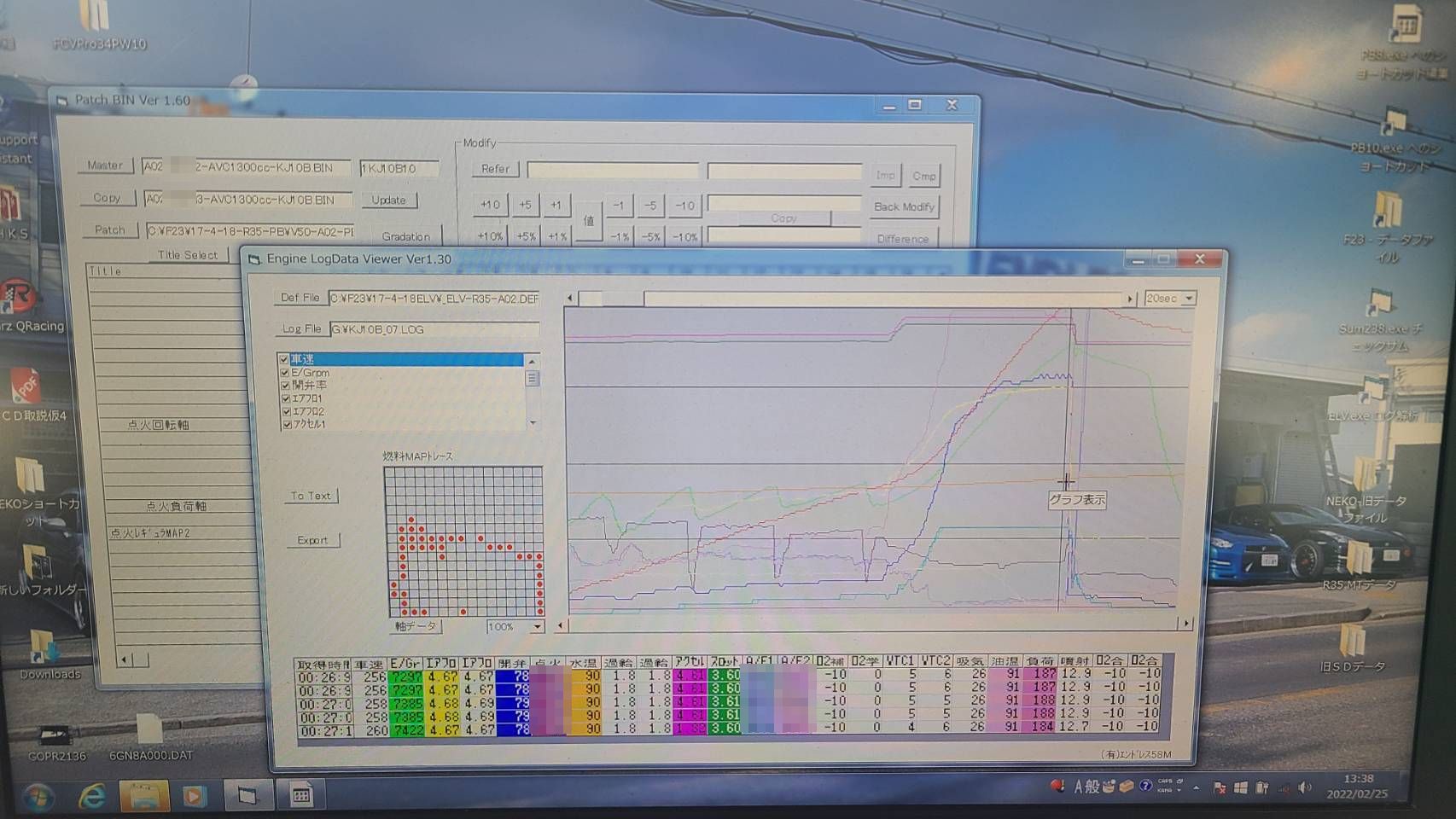
Task: Open the Windows Start menu orb
Action: 37,797
